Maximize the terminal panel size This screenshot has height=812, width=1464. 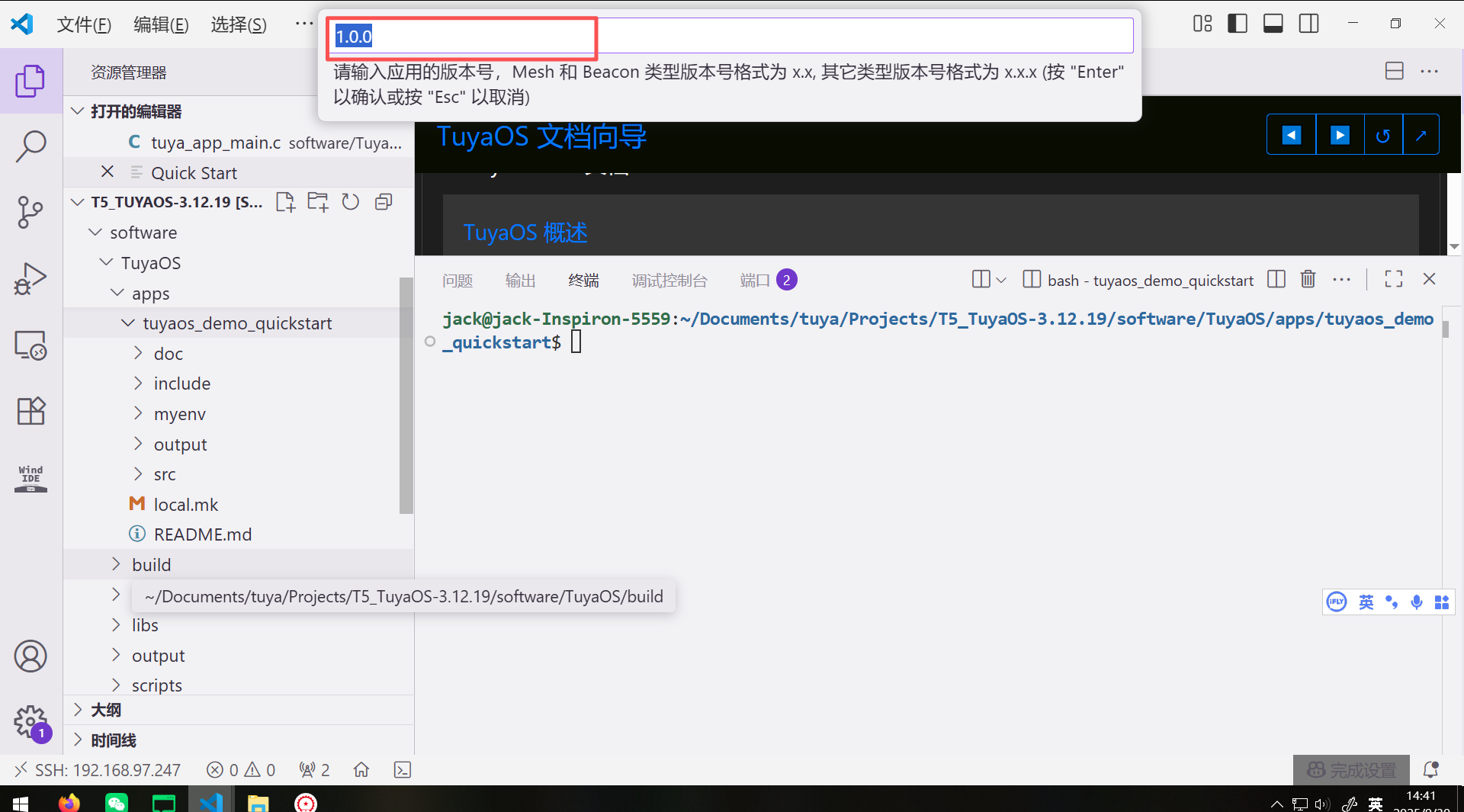tap(1394, 279)
